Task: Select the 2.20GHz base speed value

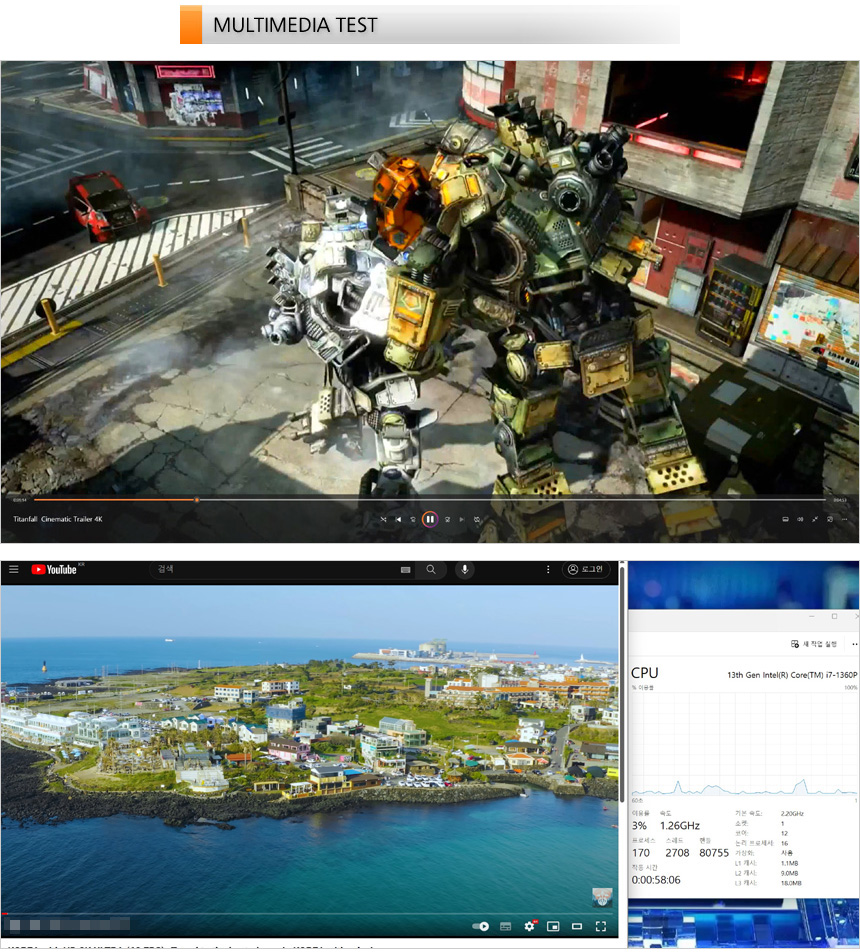Action: (792, 814)
